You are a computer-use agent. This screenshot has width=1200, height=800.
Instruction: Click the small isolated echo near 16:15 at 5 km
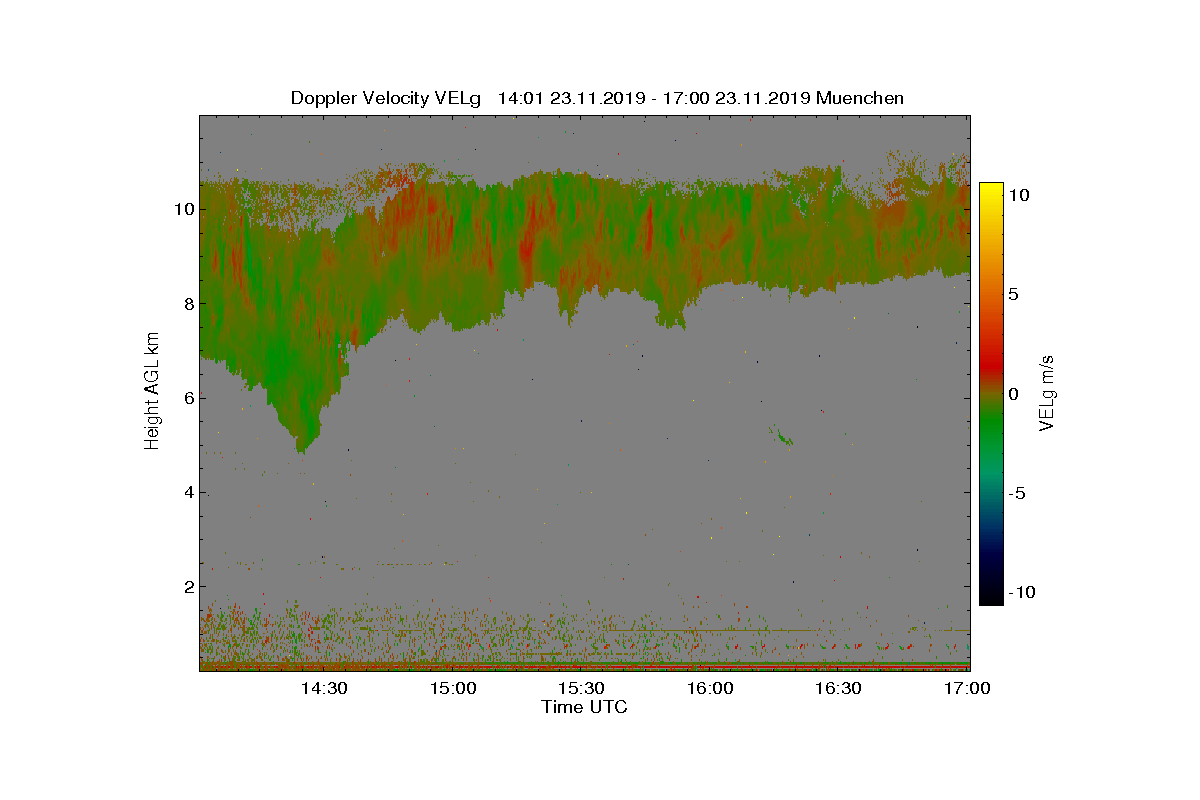point(781,436)
